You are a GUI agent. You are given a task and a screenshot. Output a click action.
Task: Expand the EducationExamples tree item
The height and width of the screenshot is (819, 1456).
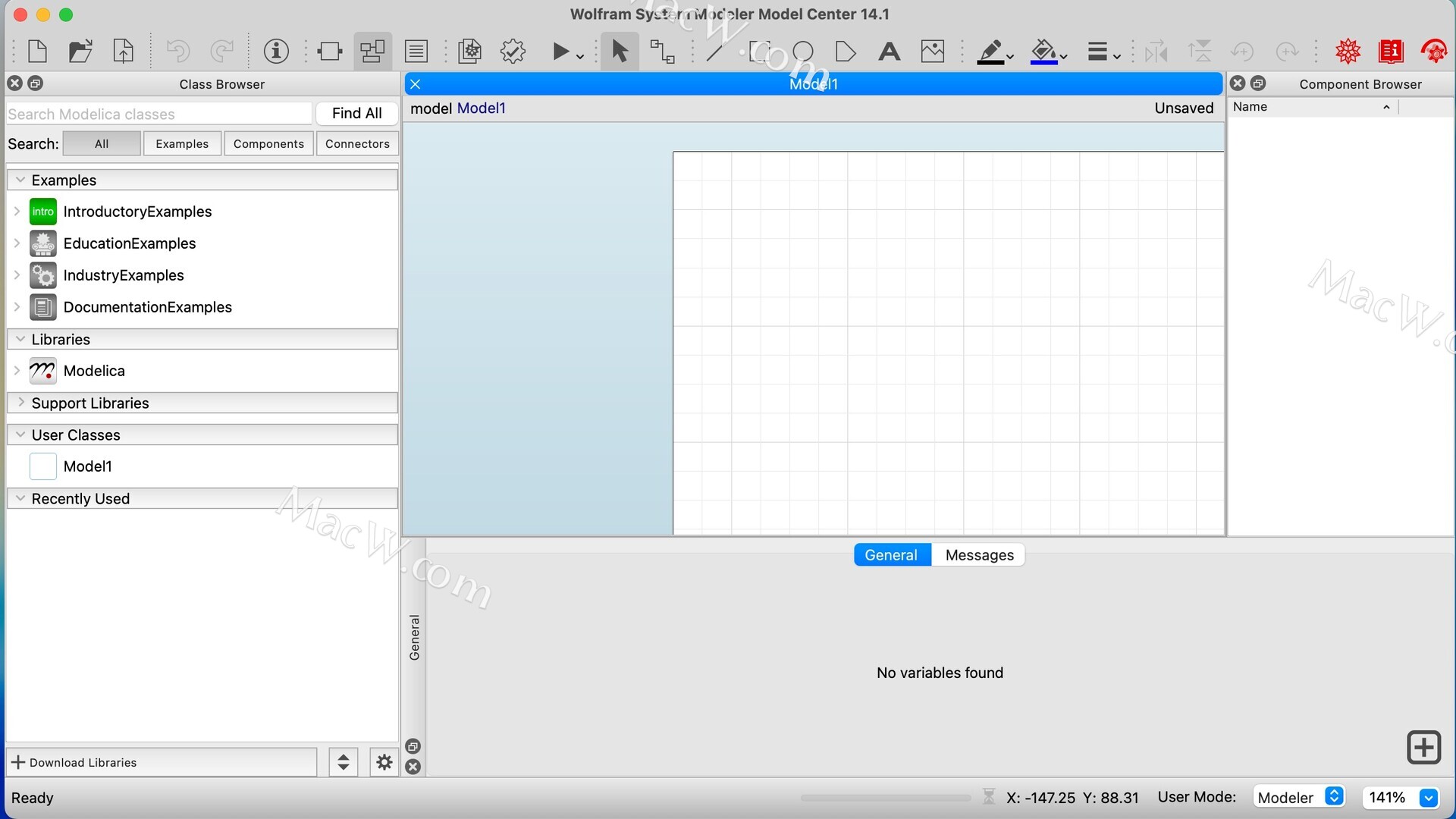pyautogui.click(x=17, y=243)
